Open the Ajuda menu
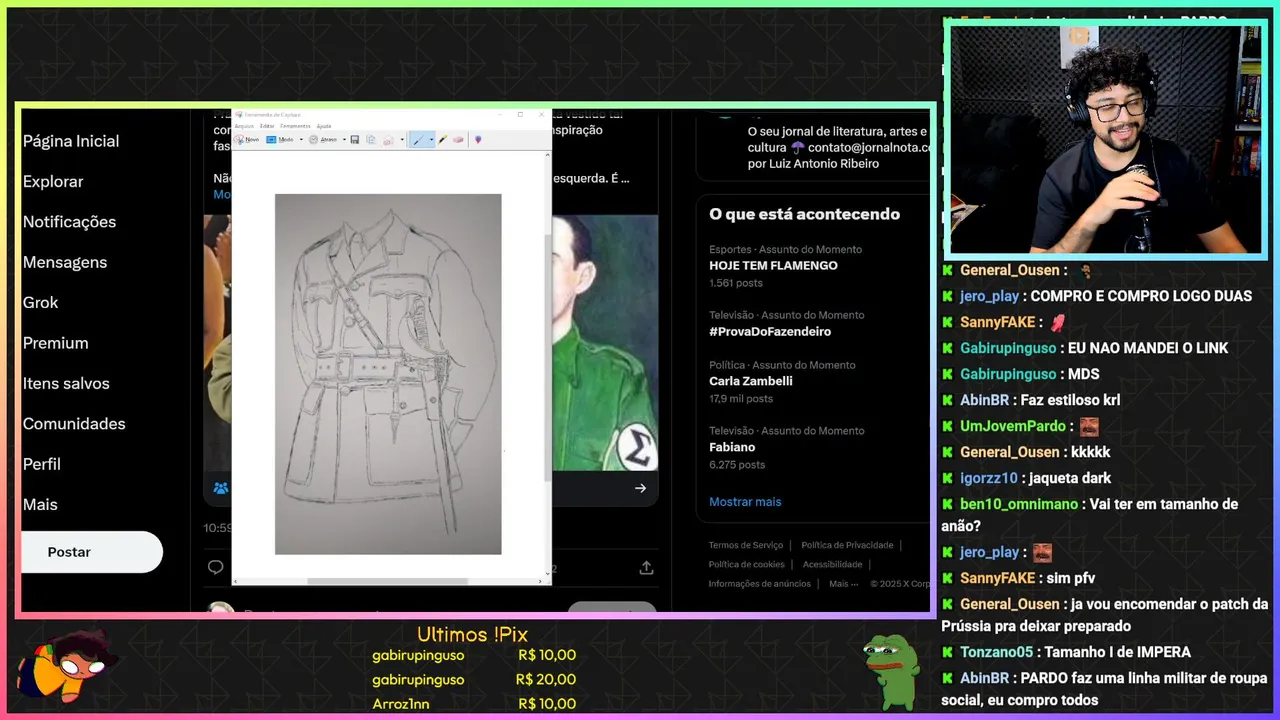This screenshot has height=720, width=1280. [x=324, y=126]
